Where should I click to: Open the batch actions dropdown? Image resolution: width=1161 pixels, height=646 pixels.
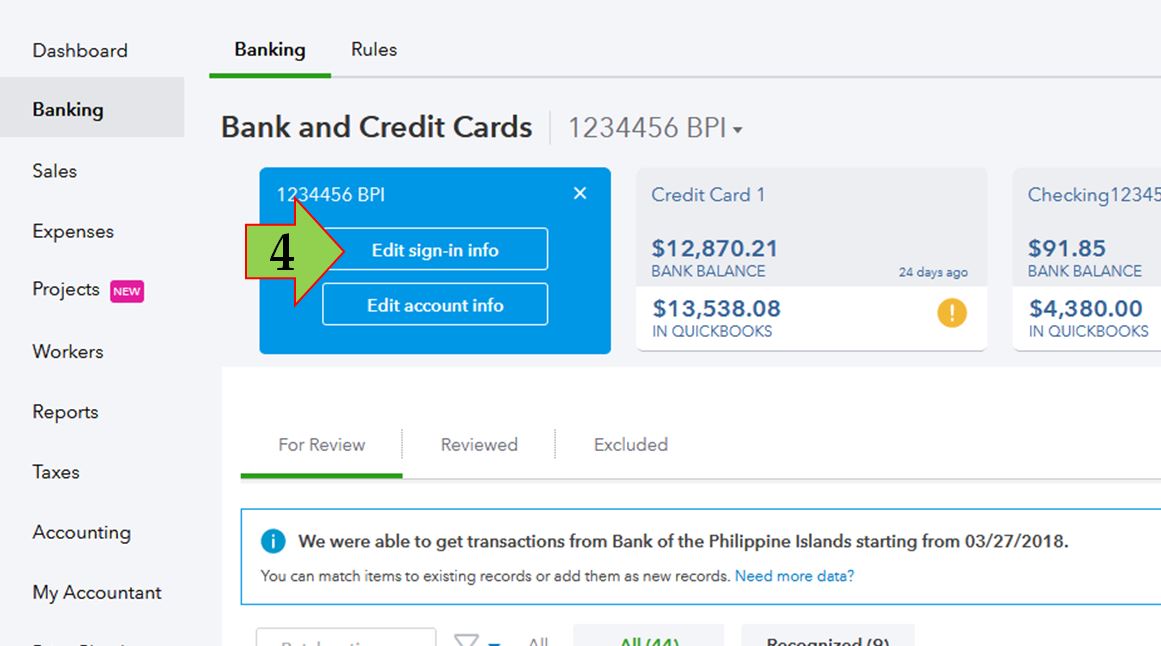coord(345,638)
